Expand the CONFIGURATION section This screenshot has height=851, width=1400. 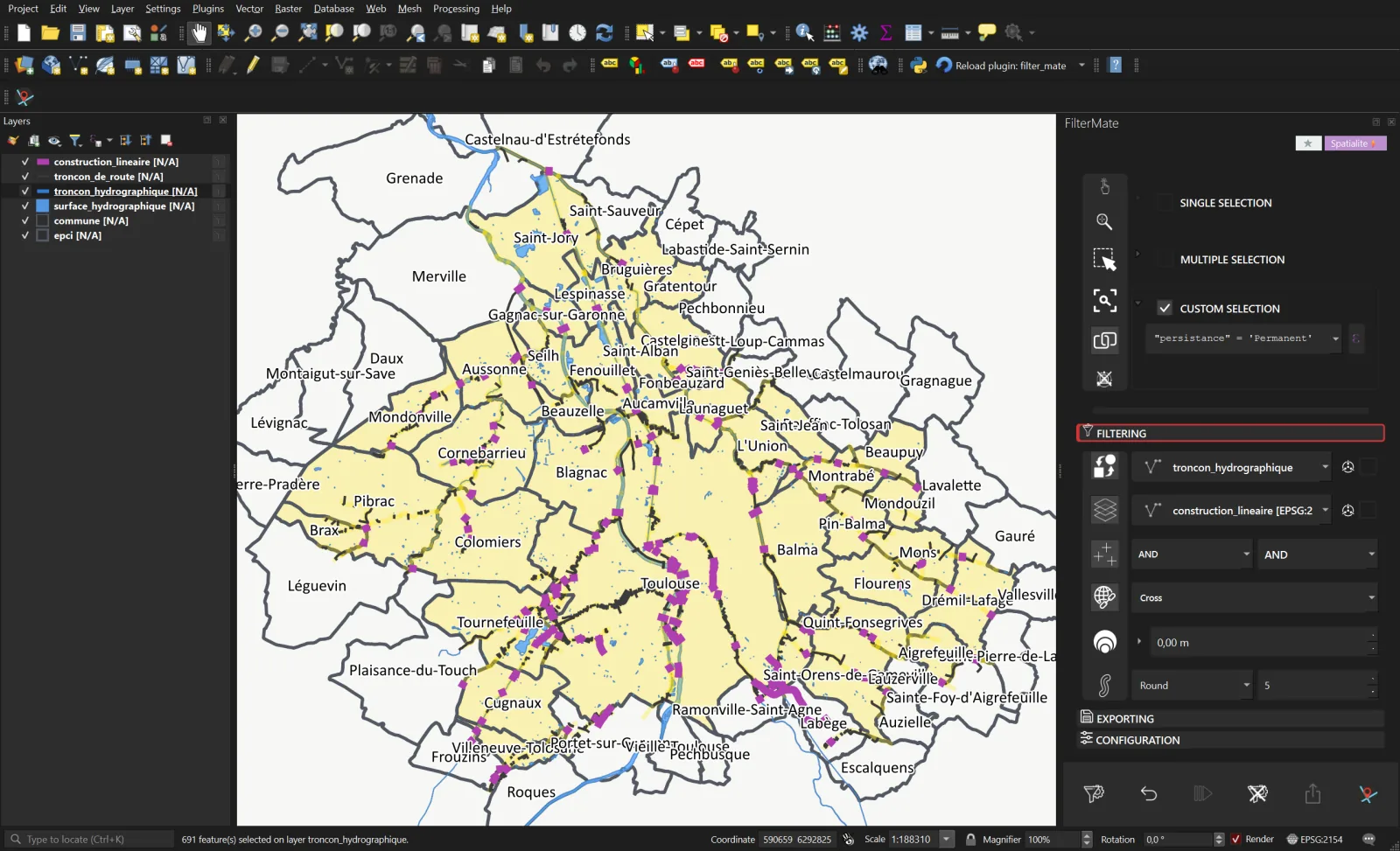[1230, 740]
